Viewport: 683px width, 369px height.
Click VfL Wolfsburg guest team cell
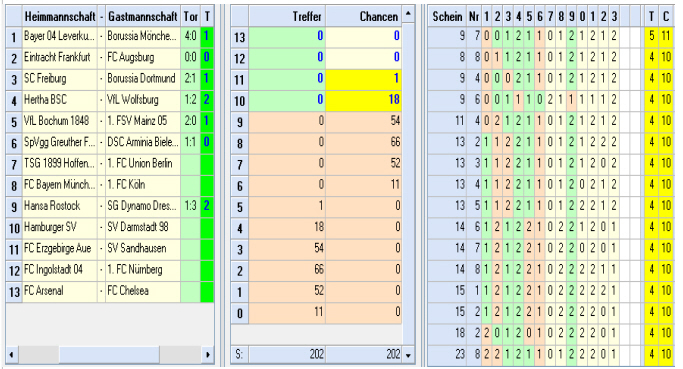pos(143,100)
